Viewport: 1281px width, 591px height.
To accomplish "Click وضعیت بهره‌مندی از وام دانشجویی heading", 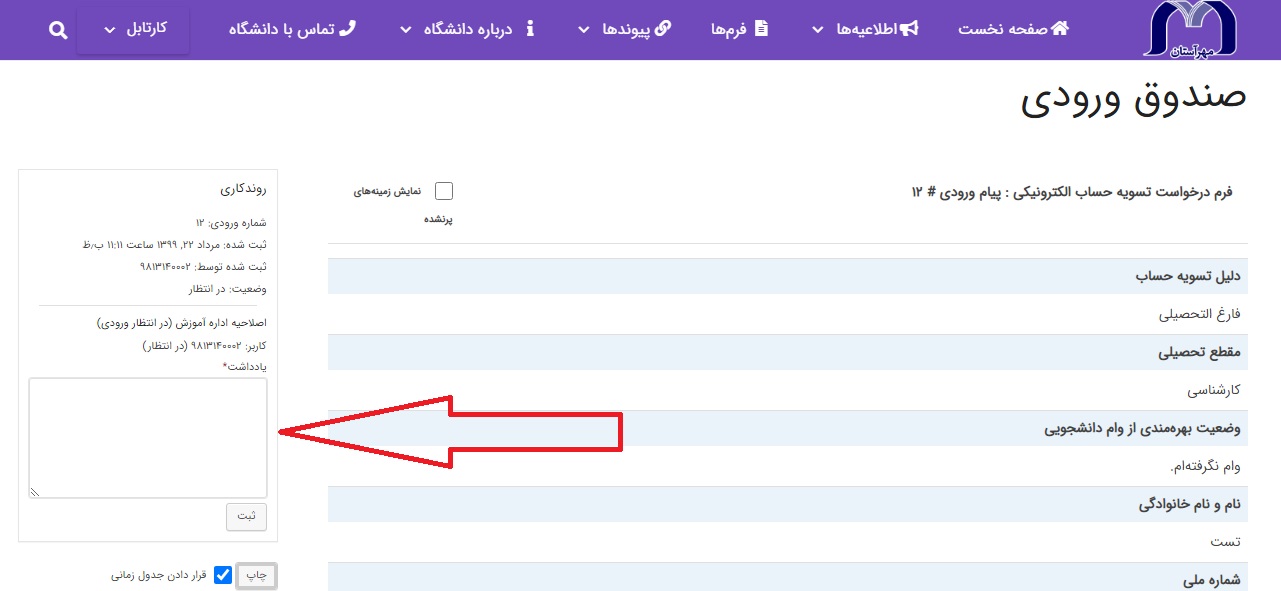I will (x=1143, y=428).
